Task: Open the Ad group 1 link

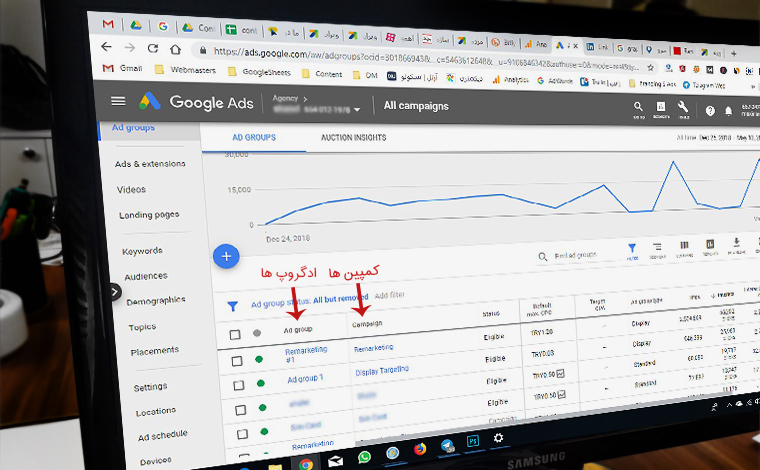Action: pyautogui.click(x=305, y=378)
